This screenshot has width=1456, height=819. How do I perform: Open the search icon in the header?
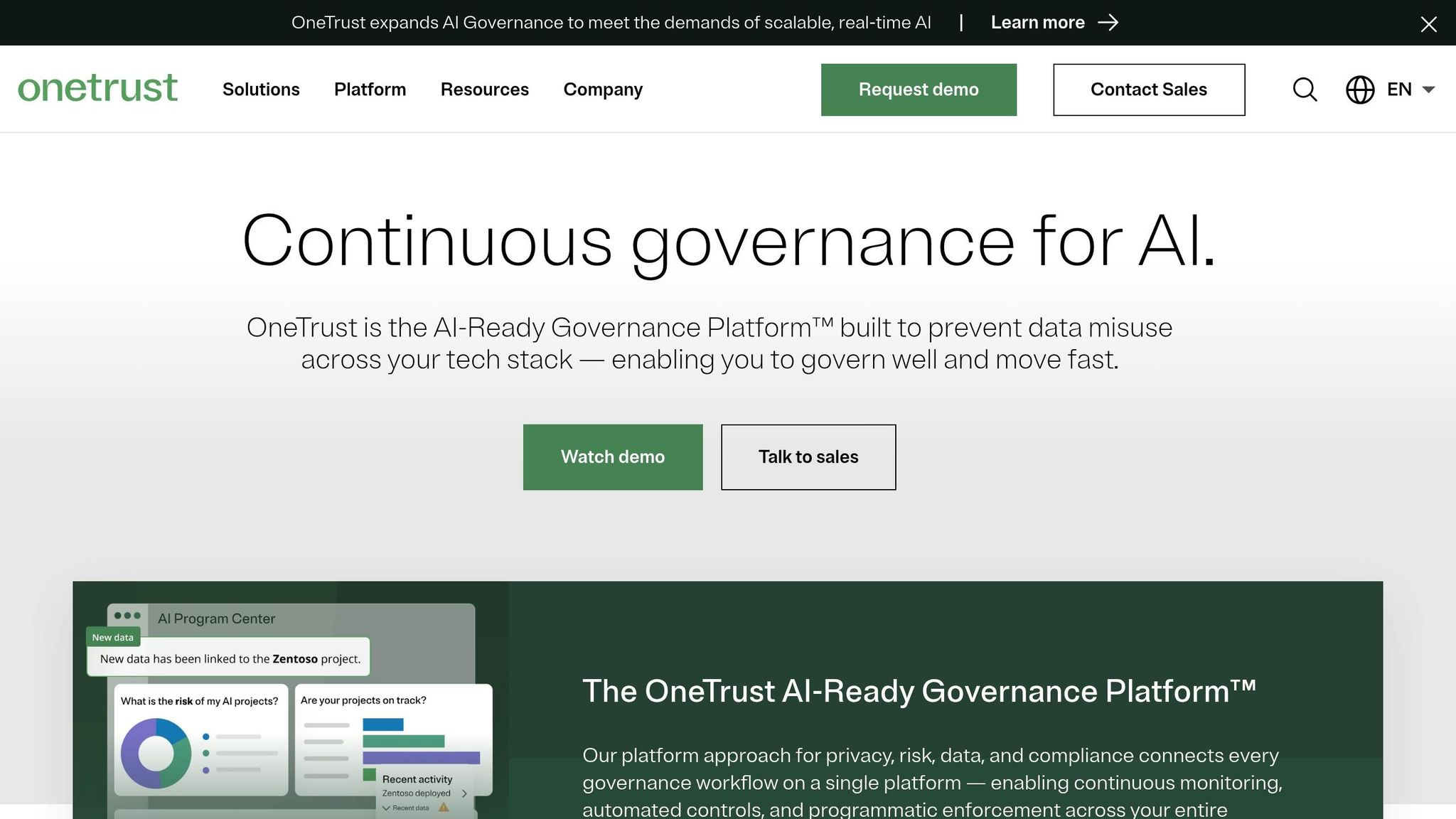(1305, 90)
